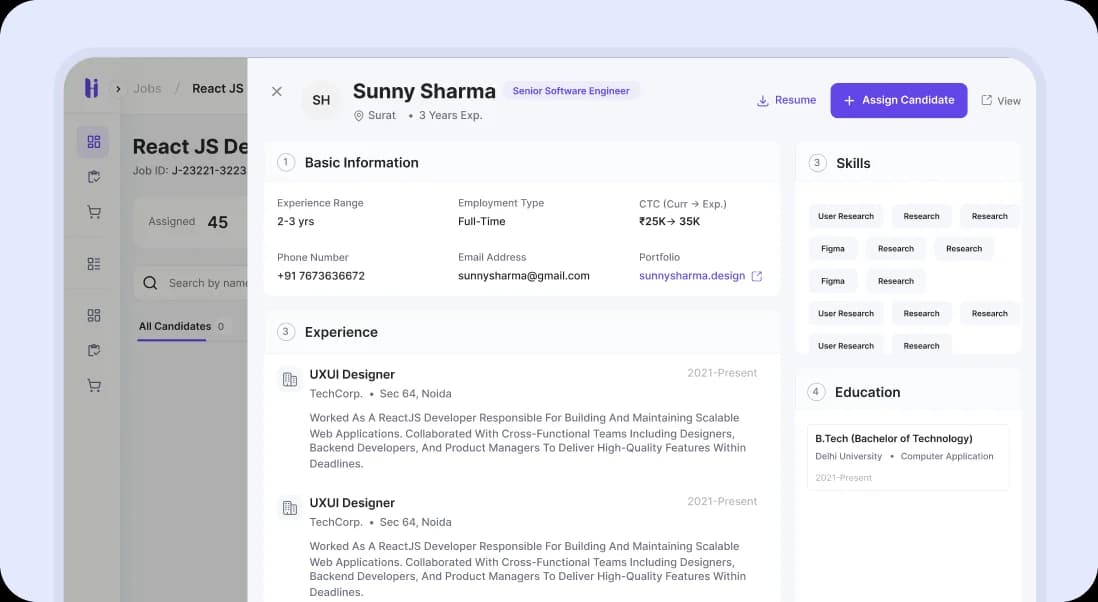Click the external-link icon beside the portfolio URL
Image resolution: width=1098 pixels, height=602 pixels.
point(757,276)
